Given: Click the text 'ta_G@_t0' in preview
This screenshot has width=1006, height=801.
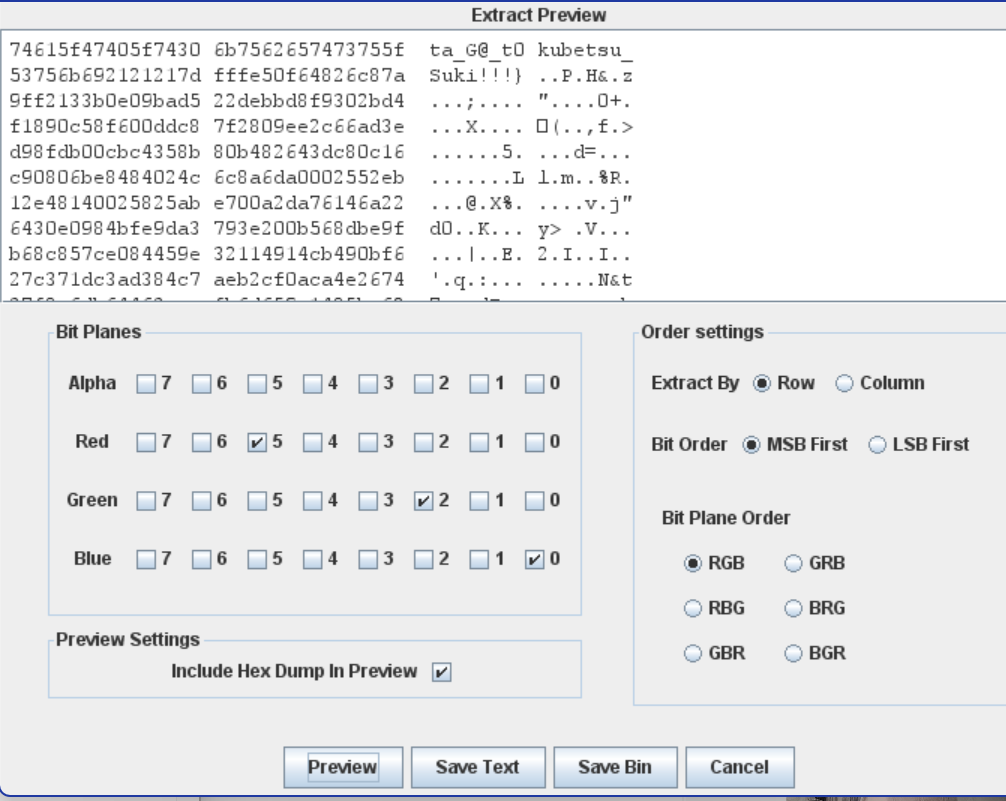Looking at the screenshot, I should pyautogui.click(x=477, y=50).
